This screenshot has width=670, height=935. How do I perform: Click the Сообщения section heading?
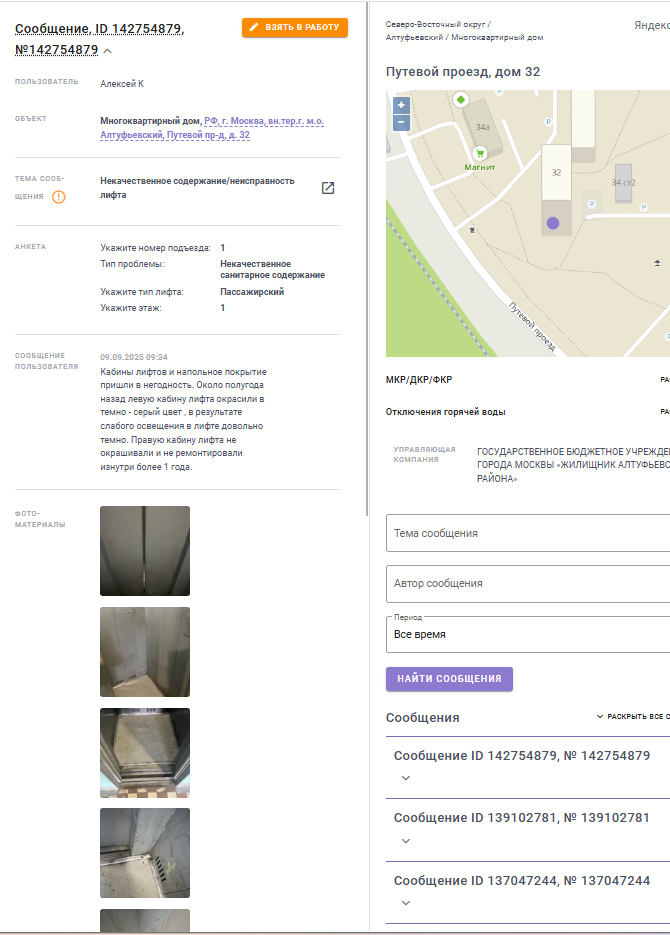tap(423, 718)
